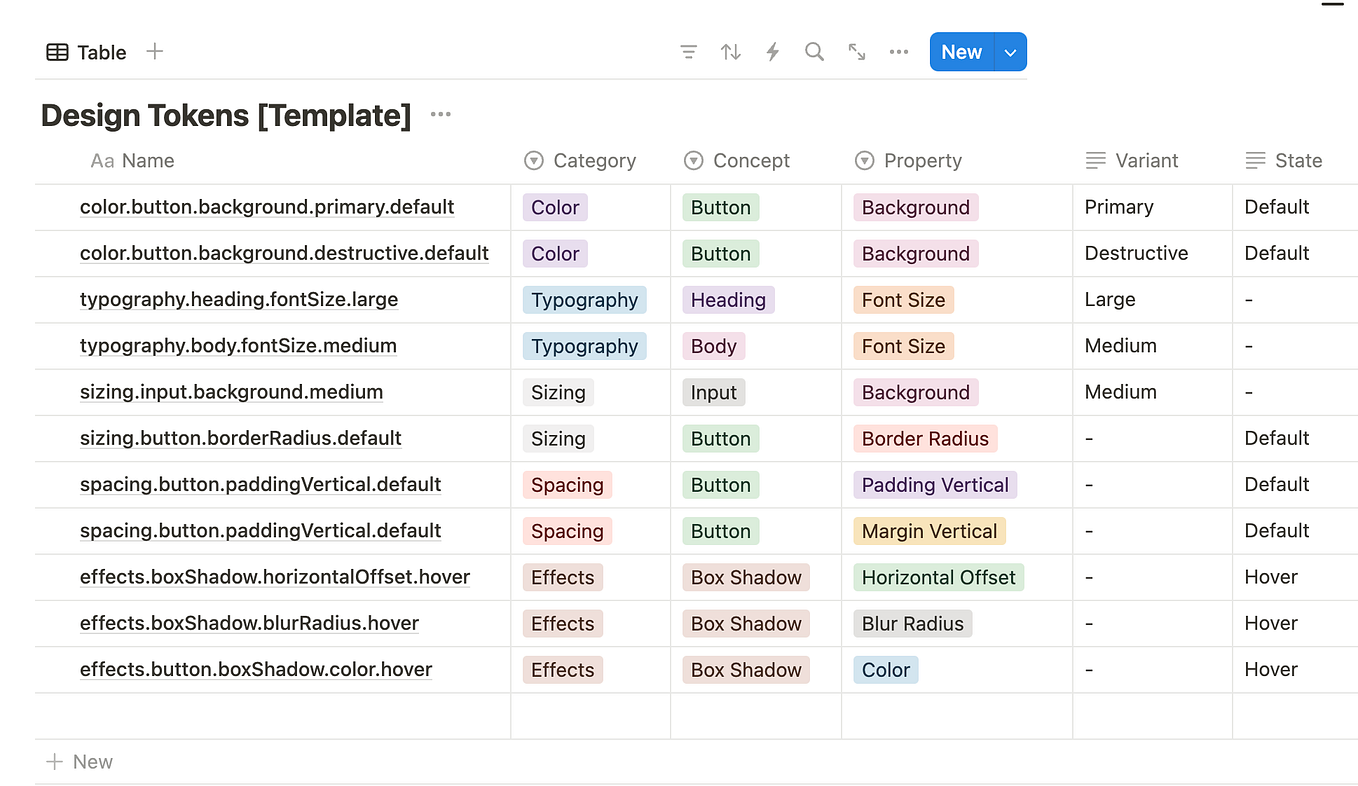
Task: Expand the database with the diagonal arrows icon
Action: point(856,51)
